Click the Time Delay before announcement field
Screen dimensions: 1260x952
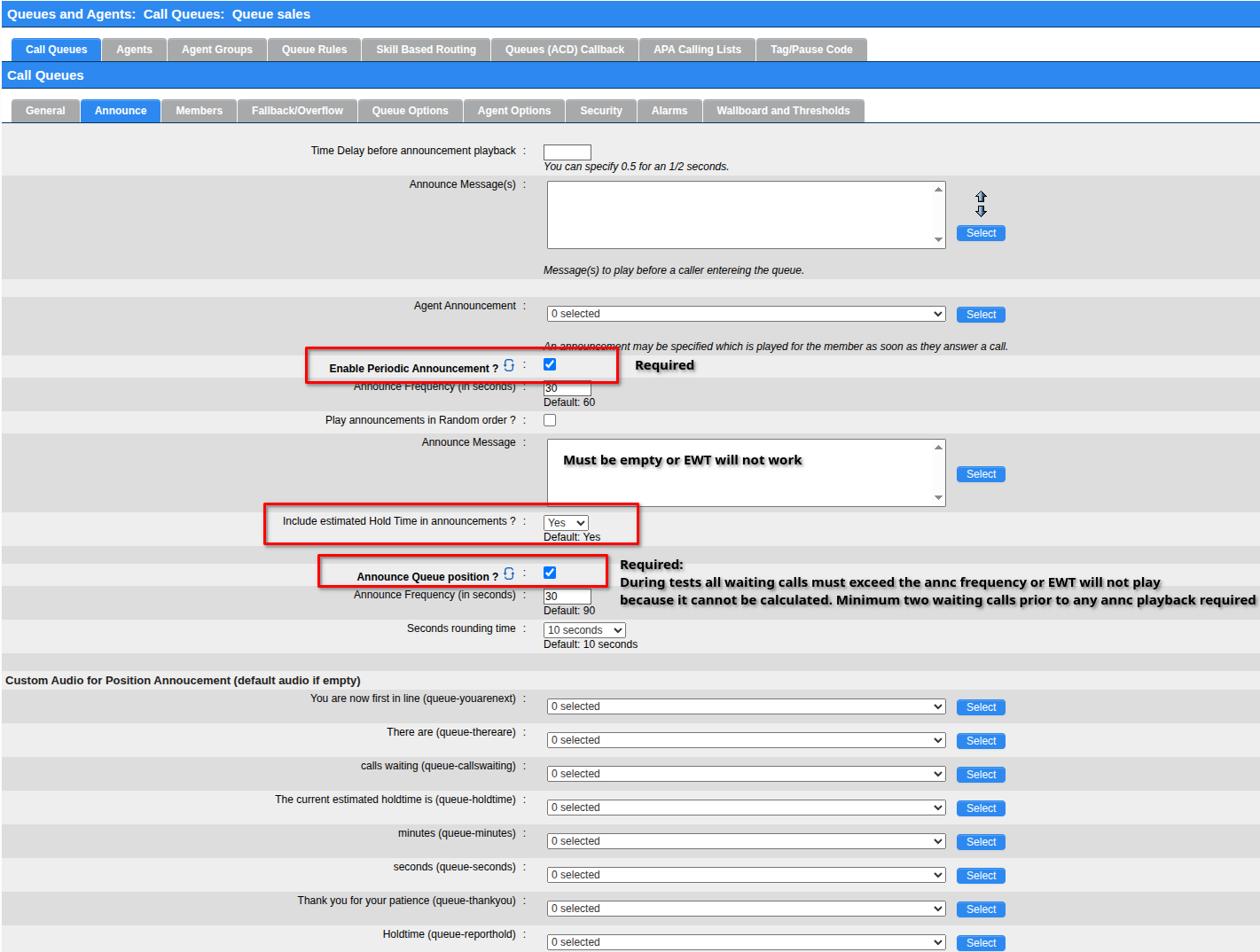click(567, 152)
